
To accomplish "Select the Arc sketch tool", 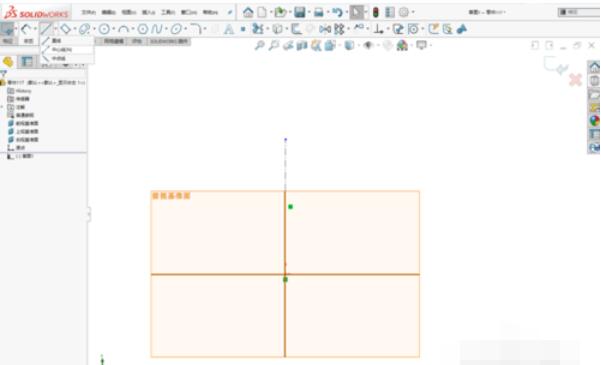I will click(123, 29).
